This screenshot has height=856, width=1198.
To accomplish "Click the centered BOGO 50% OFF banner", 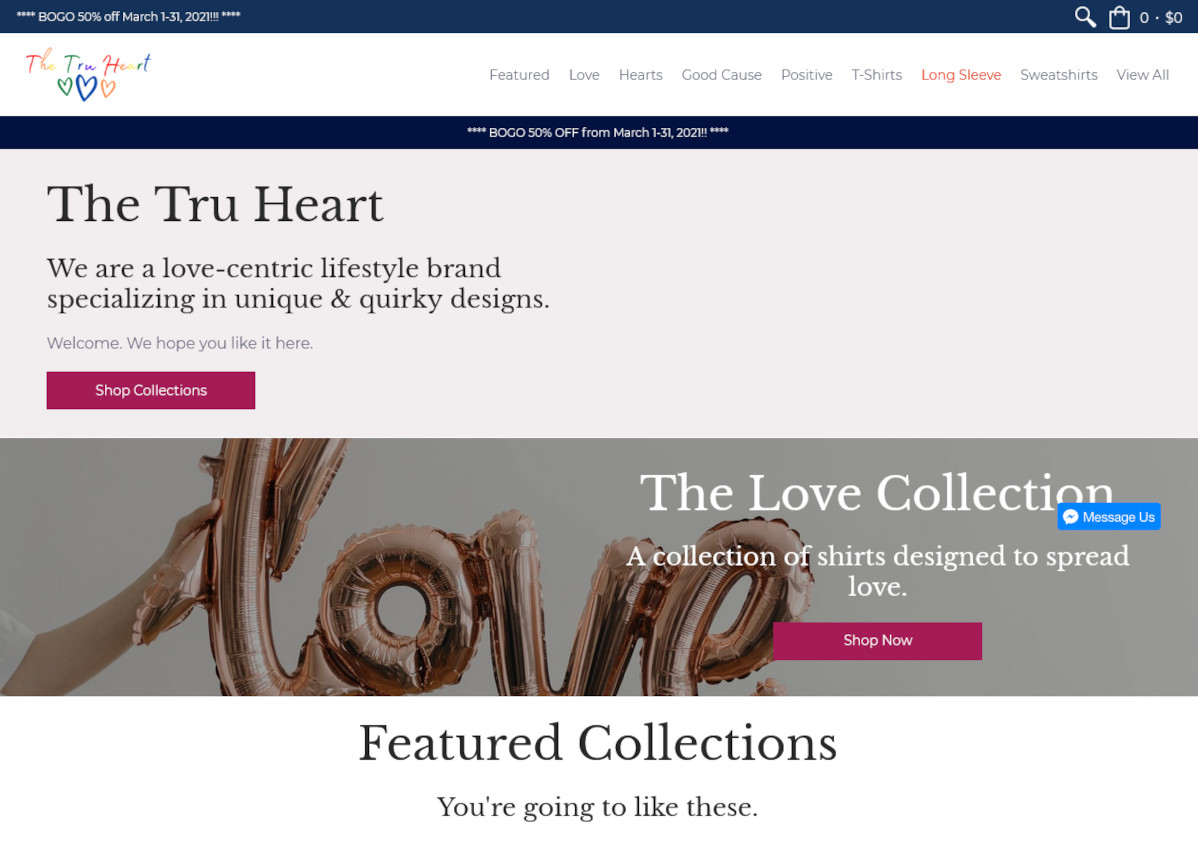I will (598, 132).
